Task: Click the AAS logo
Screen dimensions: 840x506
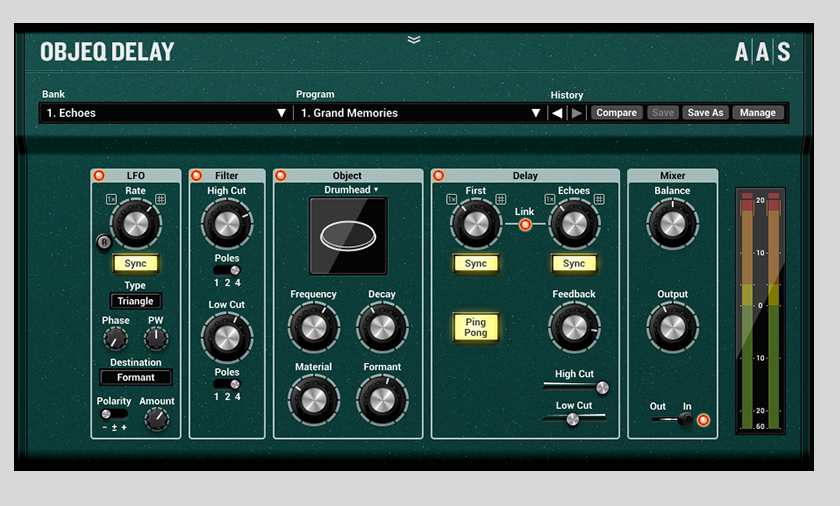Action: click(762, 52)
